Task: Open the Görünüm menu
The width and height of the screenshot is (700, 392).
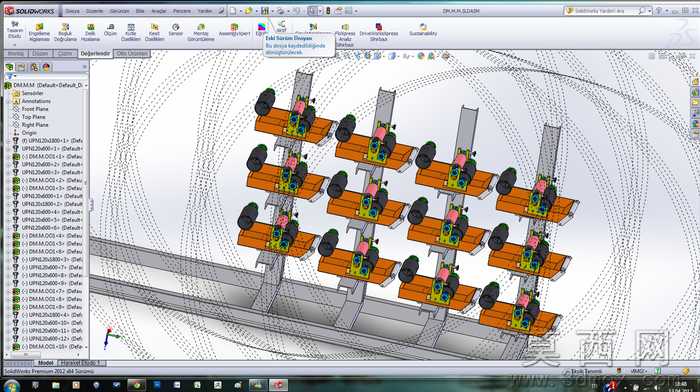Action: pyautogui.click(x=119, y=11)
